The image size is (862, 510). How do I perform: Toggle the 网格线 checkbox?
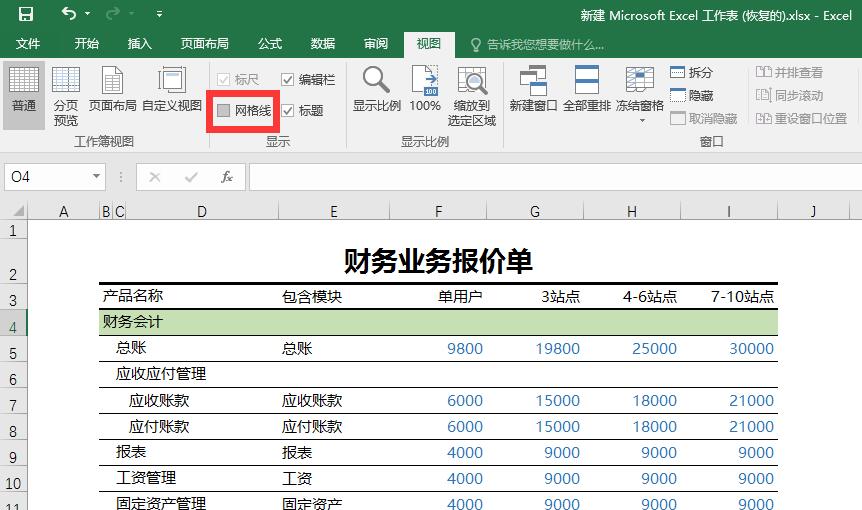(x=223, y=110)
